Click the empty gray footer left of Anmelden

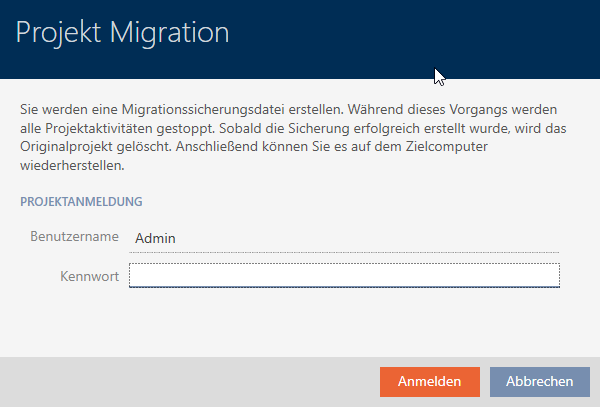click(x=190, y=381)
